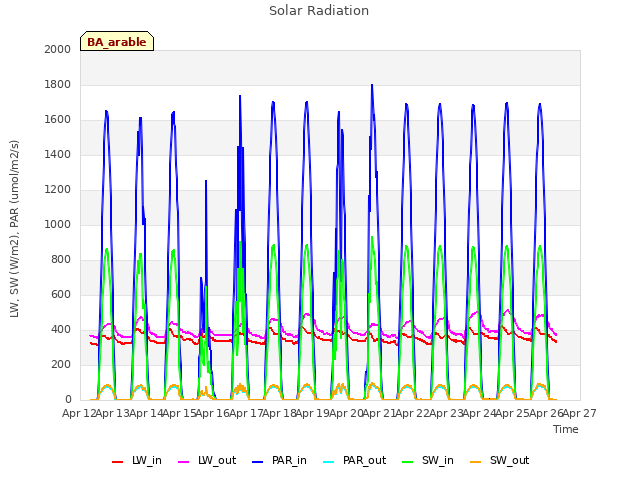Image resolution: width=640 pixels, height=480 pixels.
Task: Toggle the LW_out legend label
Action: pos(217,460)
